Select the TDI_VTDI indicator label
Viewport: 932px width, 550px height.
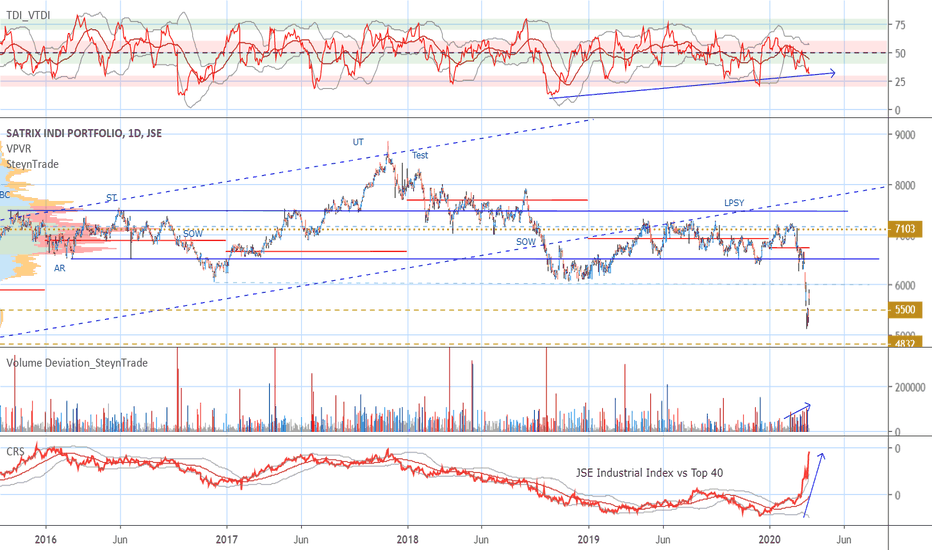point(28,15)
